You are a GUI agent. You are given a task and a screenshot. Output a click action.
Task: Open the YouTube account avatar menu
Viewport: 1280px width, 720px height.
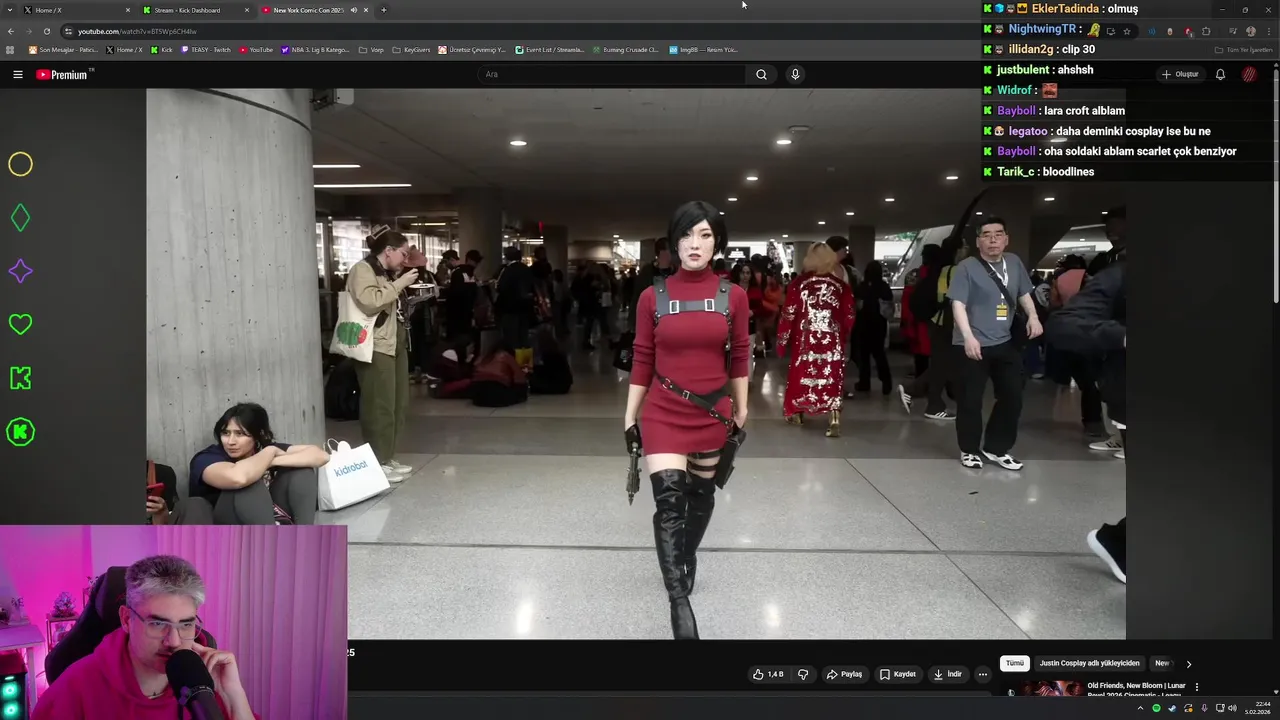[1249, 74]
